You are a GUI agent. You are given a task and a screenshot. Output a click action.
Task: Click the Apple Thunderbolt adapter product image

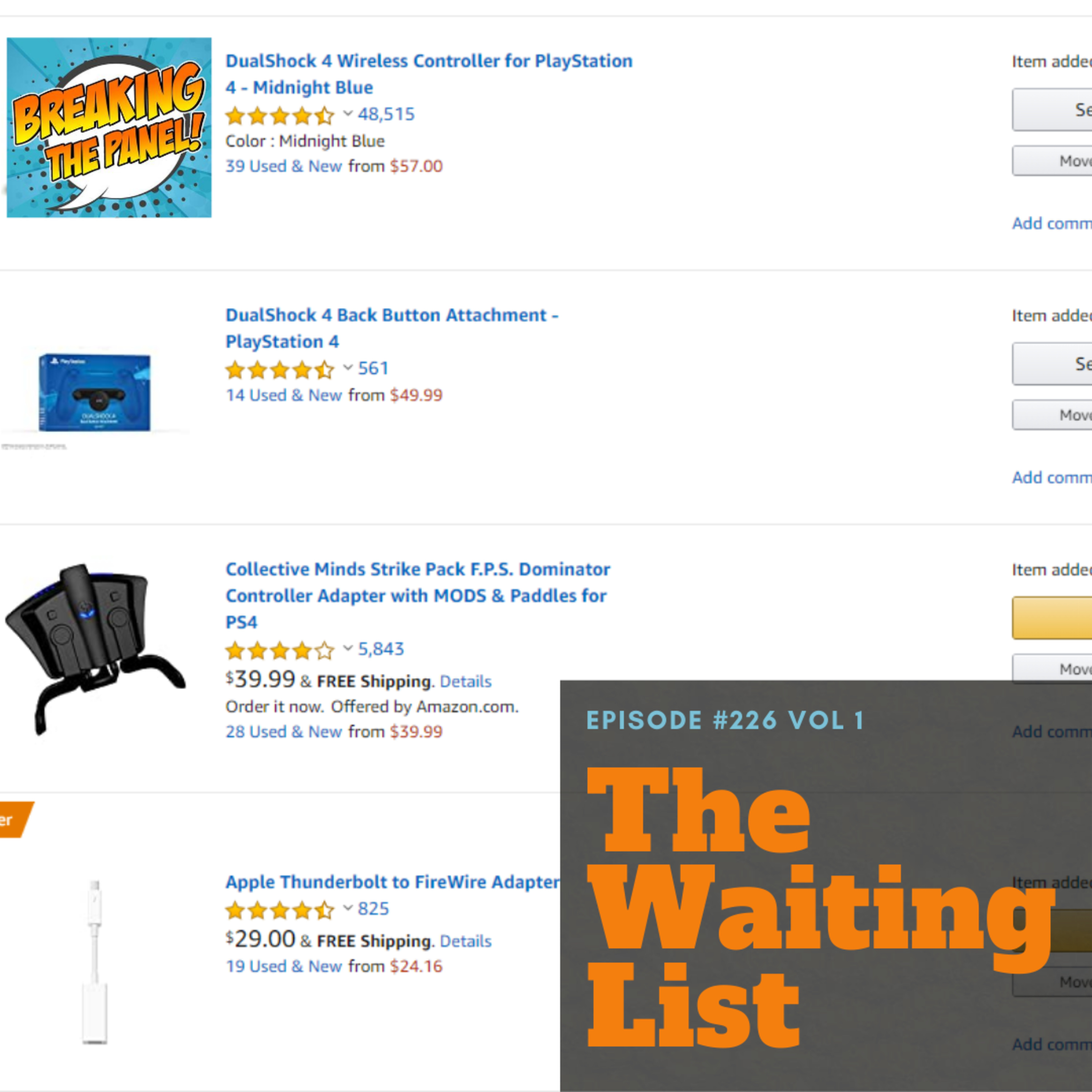94,961
